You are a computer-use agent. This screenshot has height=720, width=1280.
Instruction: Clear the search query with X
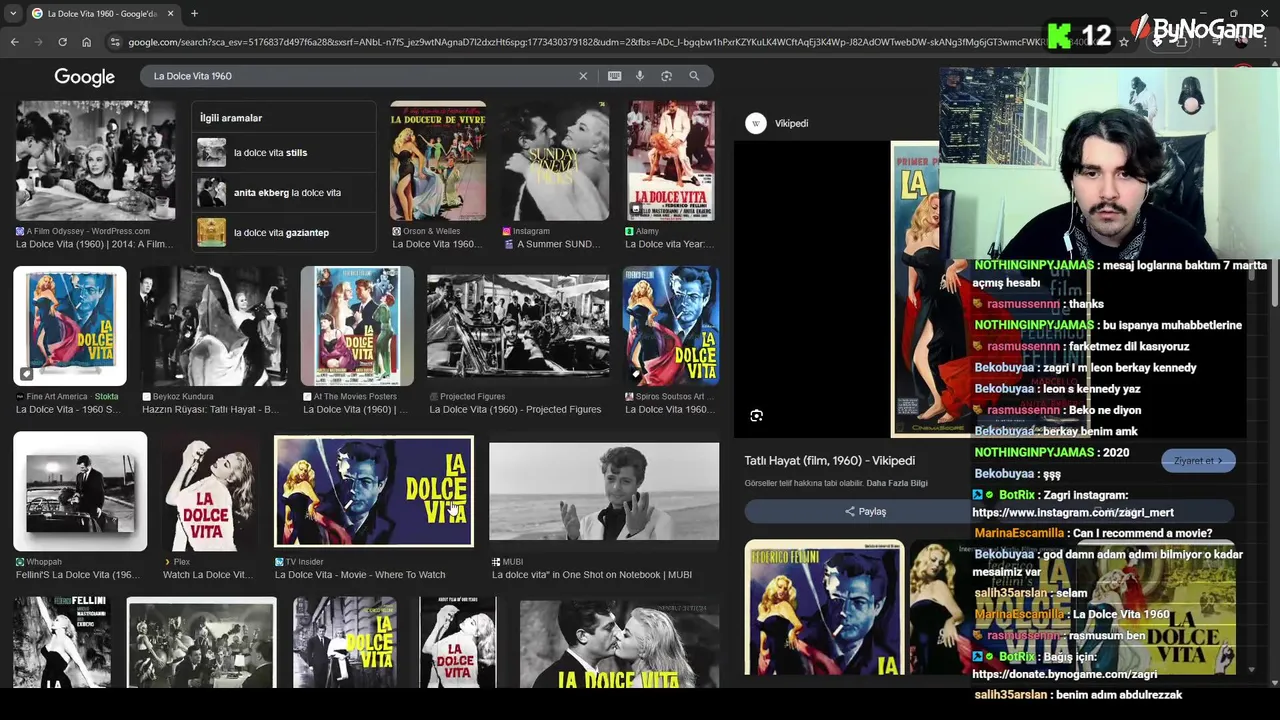(x=583, y=76)
